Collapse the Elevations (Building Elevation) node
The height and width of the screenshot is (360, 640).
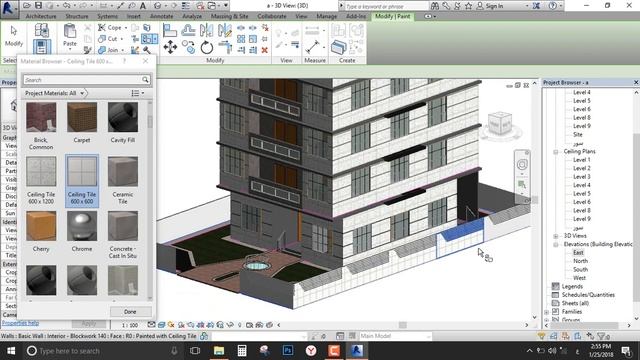click(x=556, y=244)
